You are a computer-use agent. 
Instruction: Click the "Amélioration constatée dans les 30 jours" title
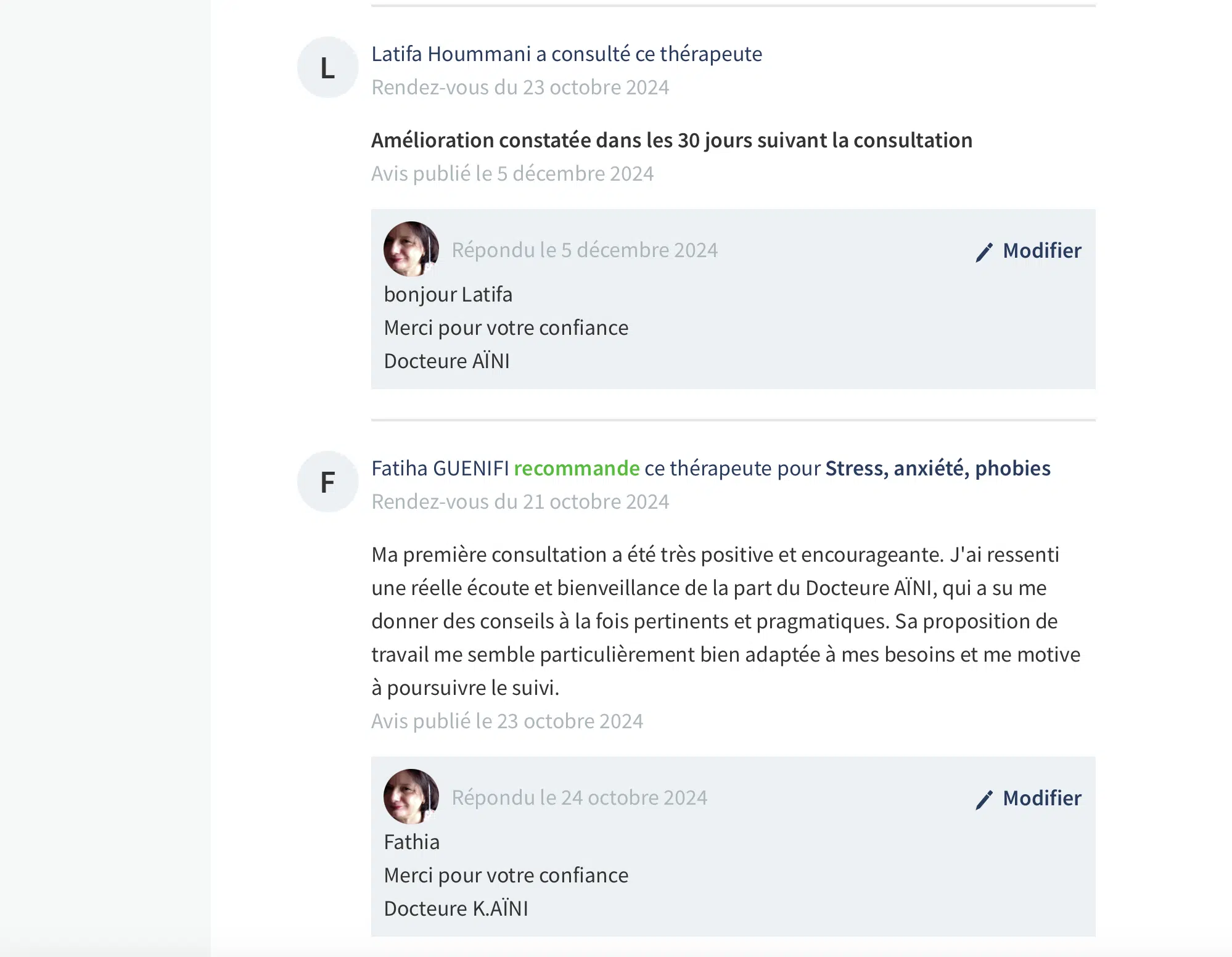[671, 141]
